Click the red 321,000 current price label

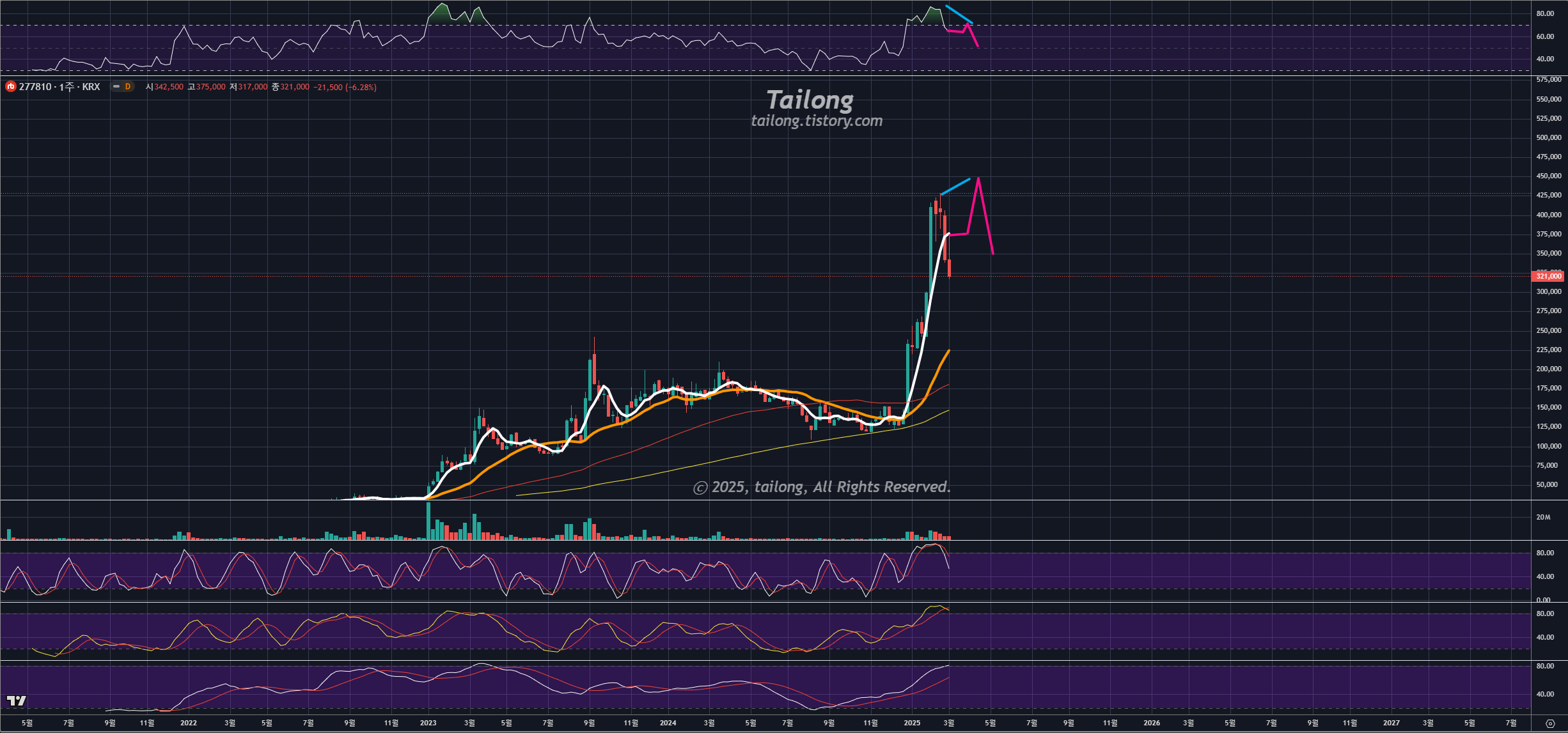click(1548, 276)
